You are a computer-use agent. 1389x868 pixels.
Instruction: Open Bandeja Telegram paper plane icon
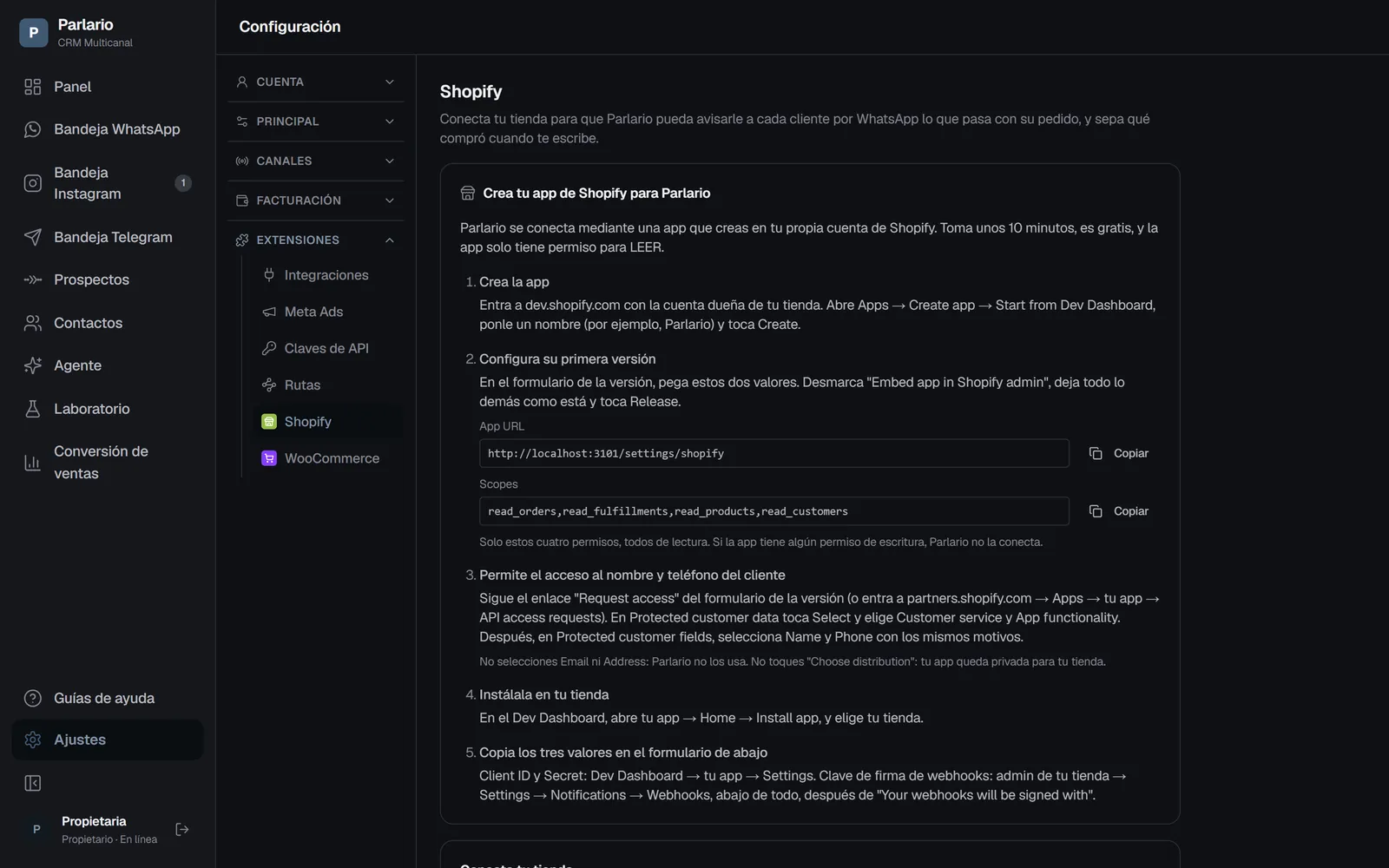pos(33,237)
